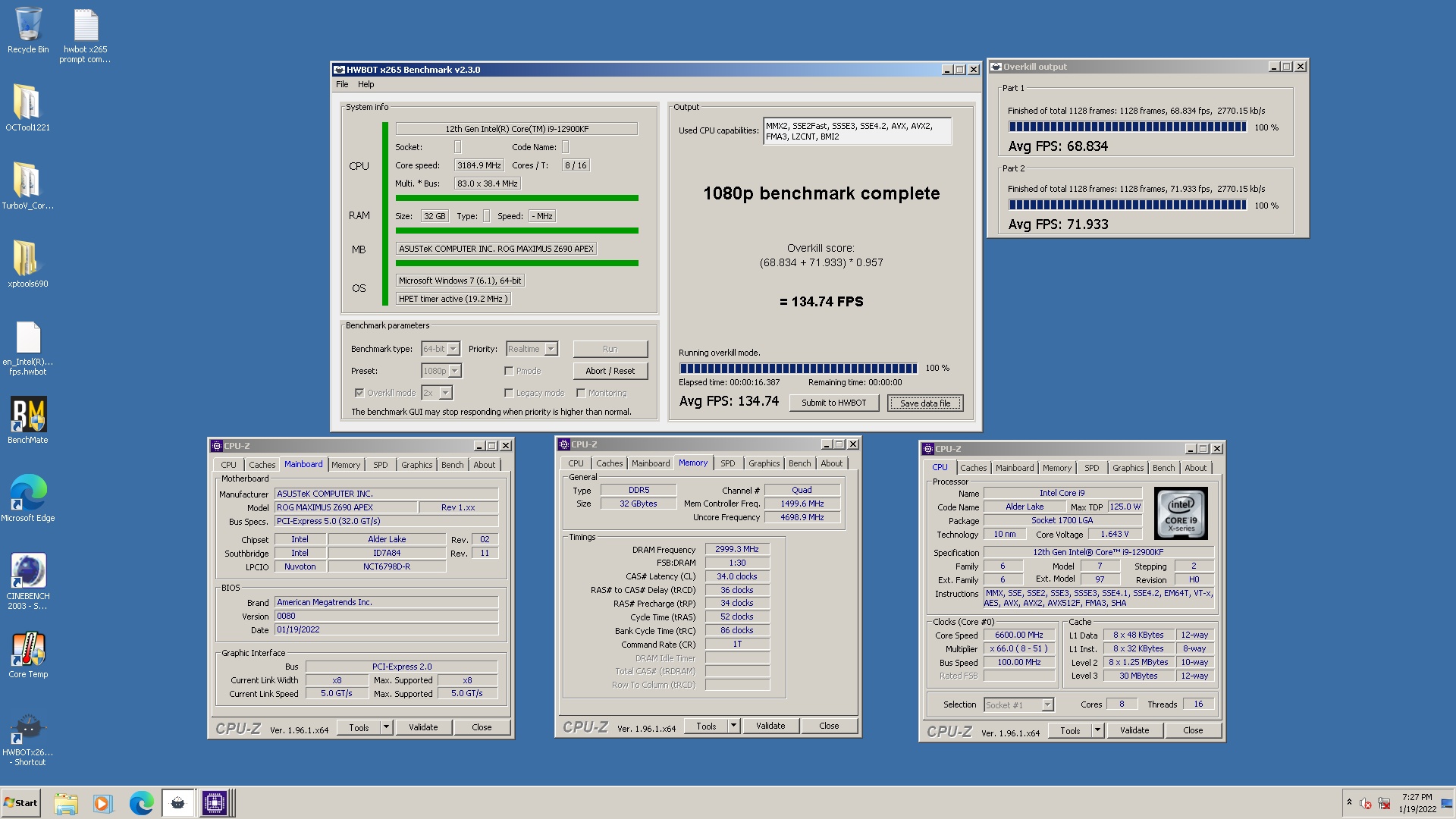Click the BIOS Version 0080 value
This screenshot has width=1456, height=819.
point(386,616)
